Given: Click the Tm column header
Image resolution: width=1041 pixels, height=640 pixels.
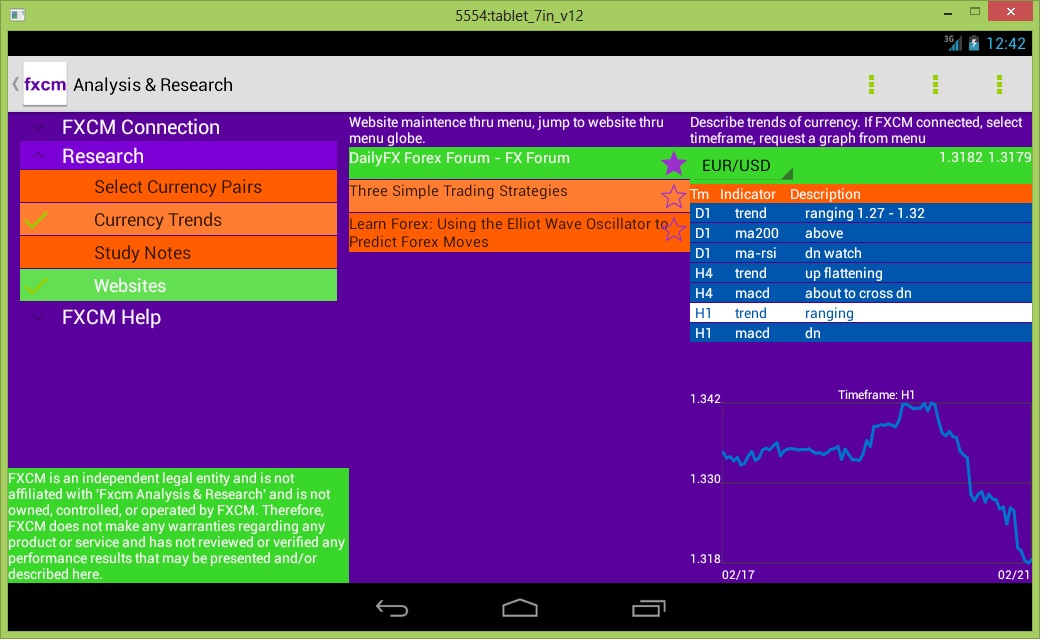Looking at the screenshot, I should tap(700, 194).
